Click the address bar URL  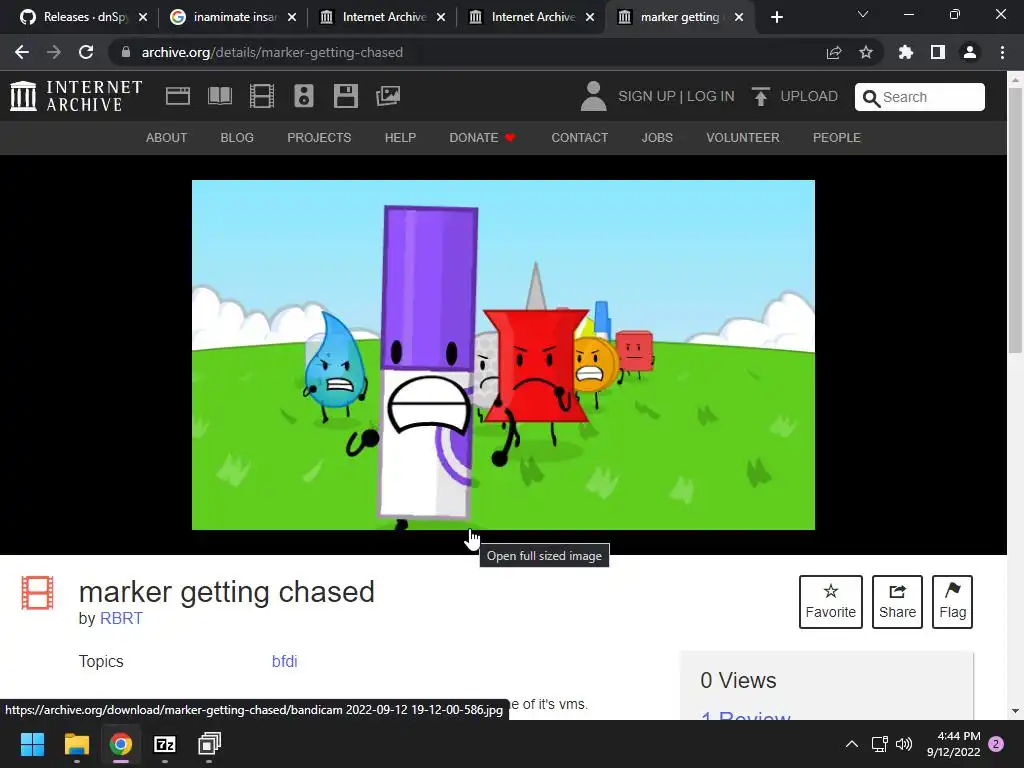tap(272, 52)
